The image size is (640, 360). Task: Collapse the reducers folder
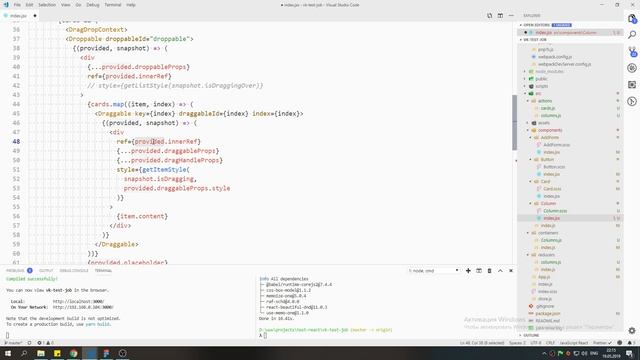(x=546, y=255)
